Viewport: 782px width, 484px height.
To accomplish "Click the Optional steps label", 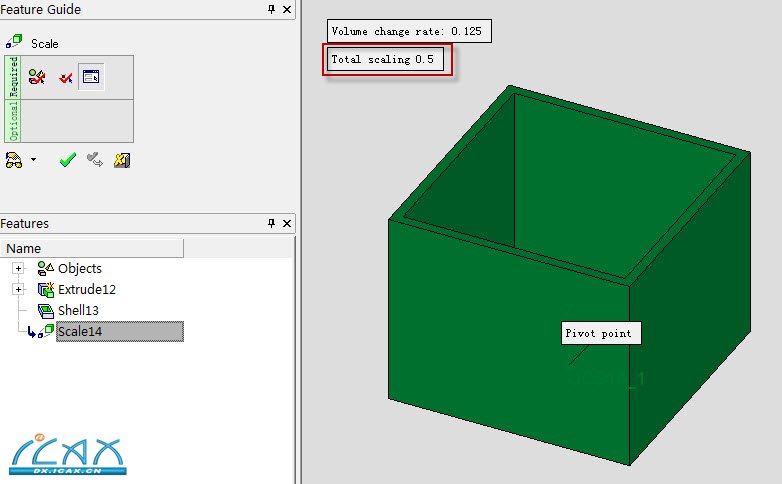I will pyautogui.click(x=13, y=121).
